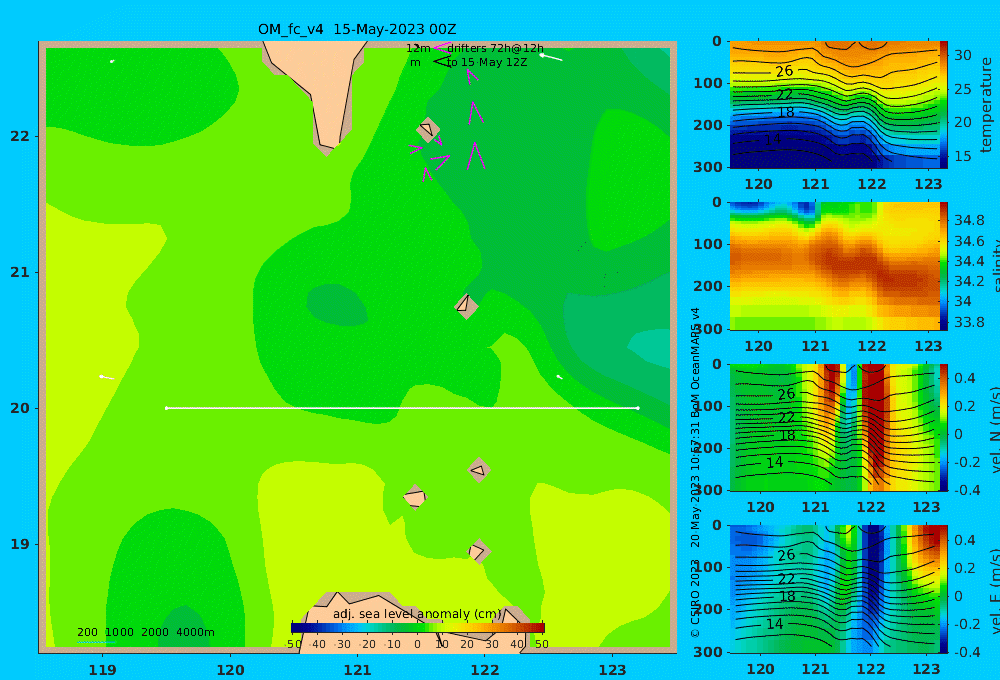Click the plot title OM_fc_v4 15-May-2023 00Z
Viewport: 1000px width, 680px height.
357,29
